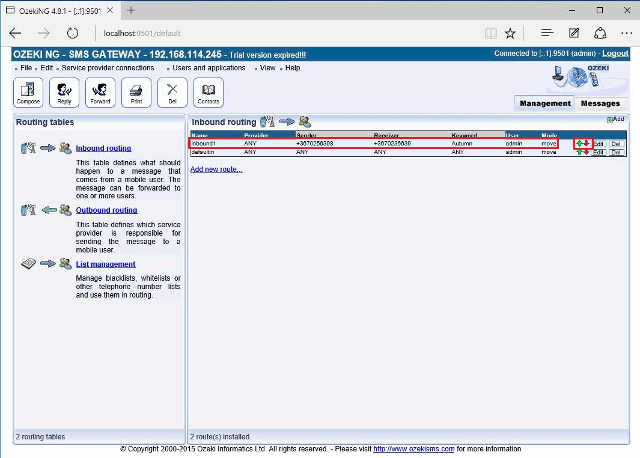This screenshot has width=640, height=458.
Task: Visit the www.ozekisms.com footer link
Action: pyautogui.click(x=413, y=449)
